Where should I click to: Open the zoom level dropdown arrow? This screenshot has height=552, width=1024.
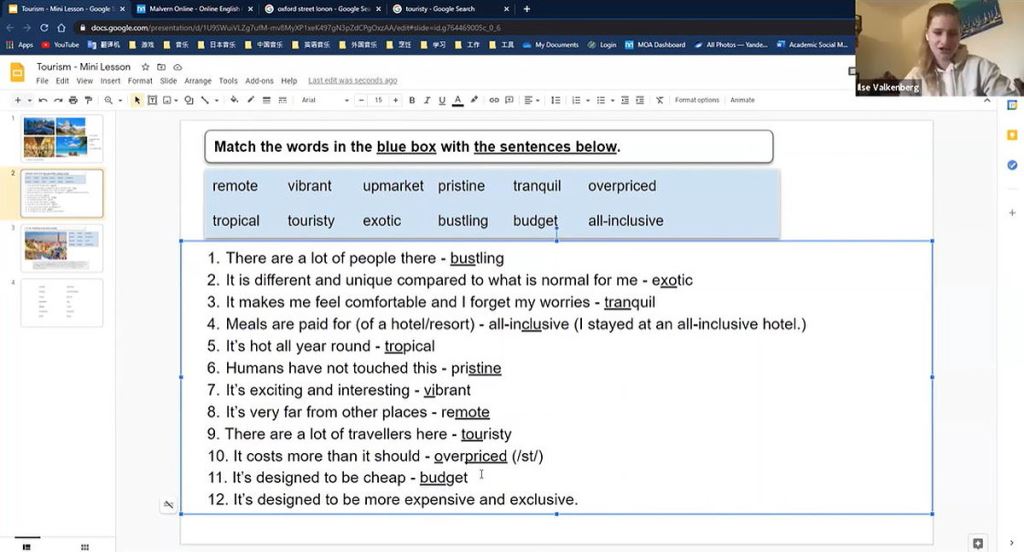[120, 101]
